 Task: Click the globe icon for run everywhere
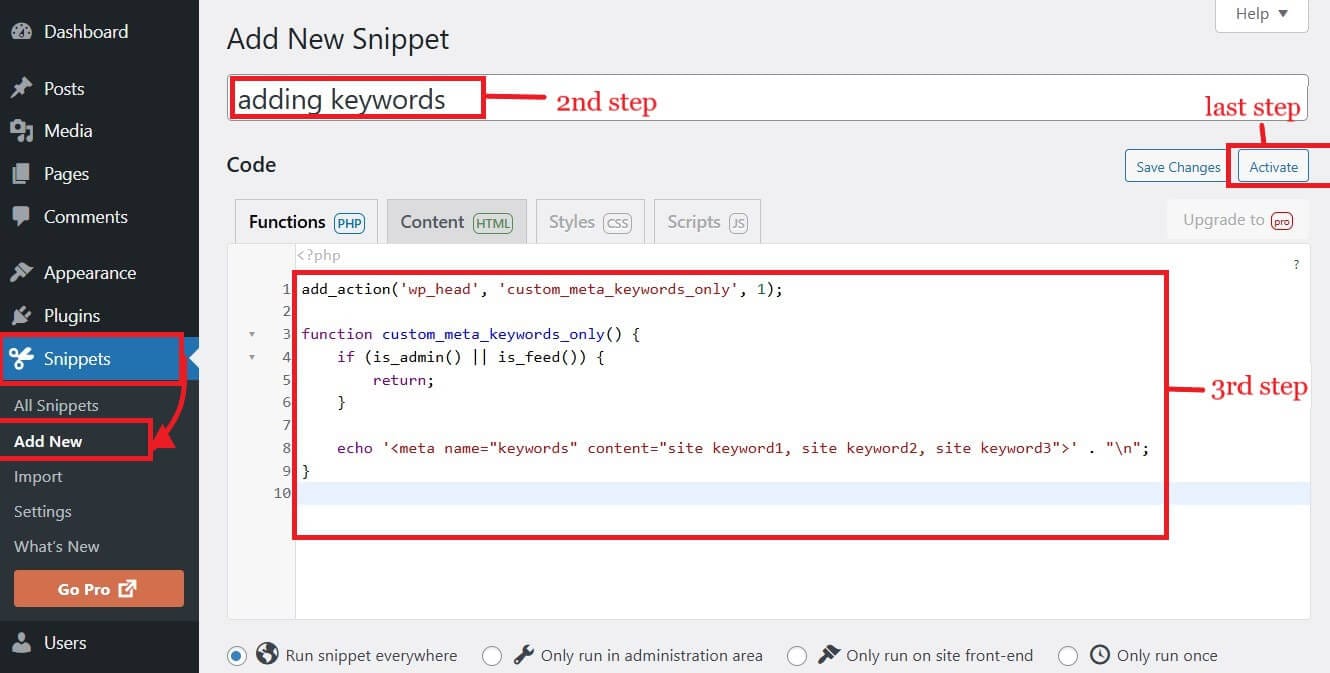click(267, 655)
